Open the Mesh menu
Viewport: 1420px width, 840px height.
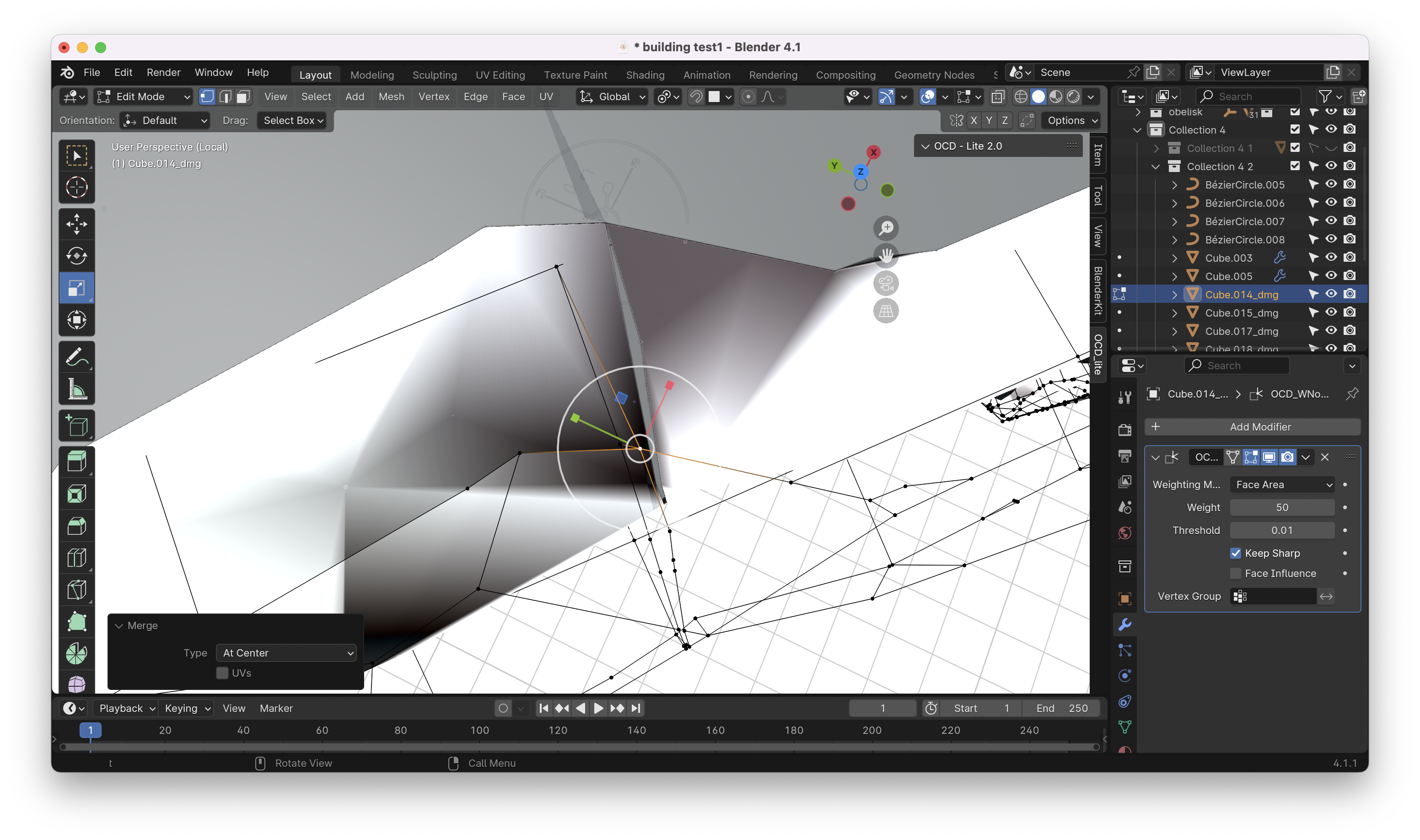point(391,97)
